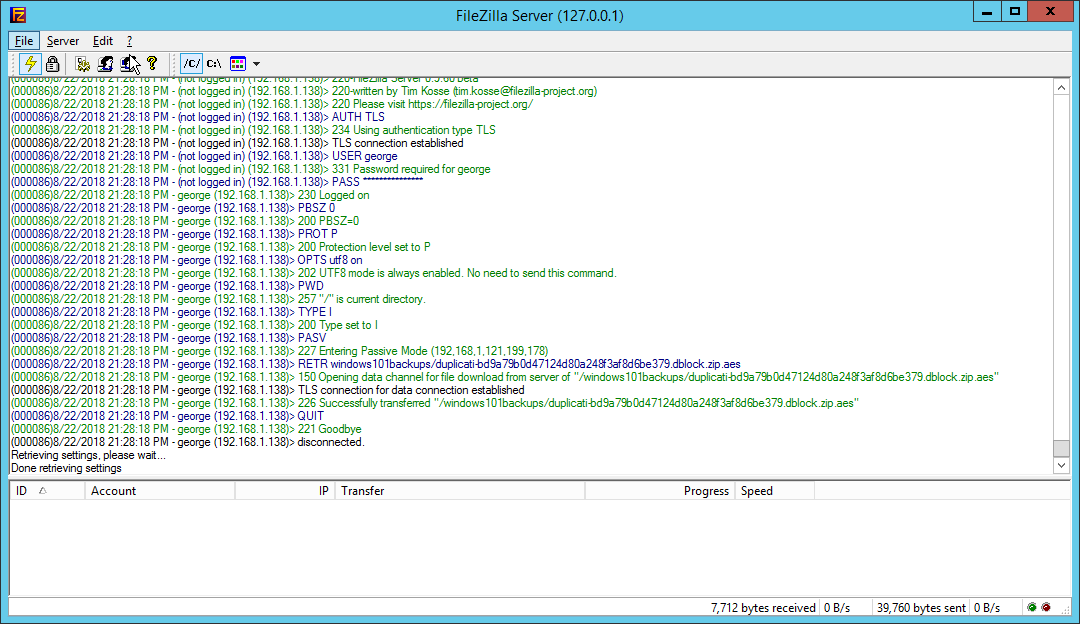Lock the server with the padlock icon

(x=52, y=63)
